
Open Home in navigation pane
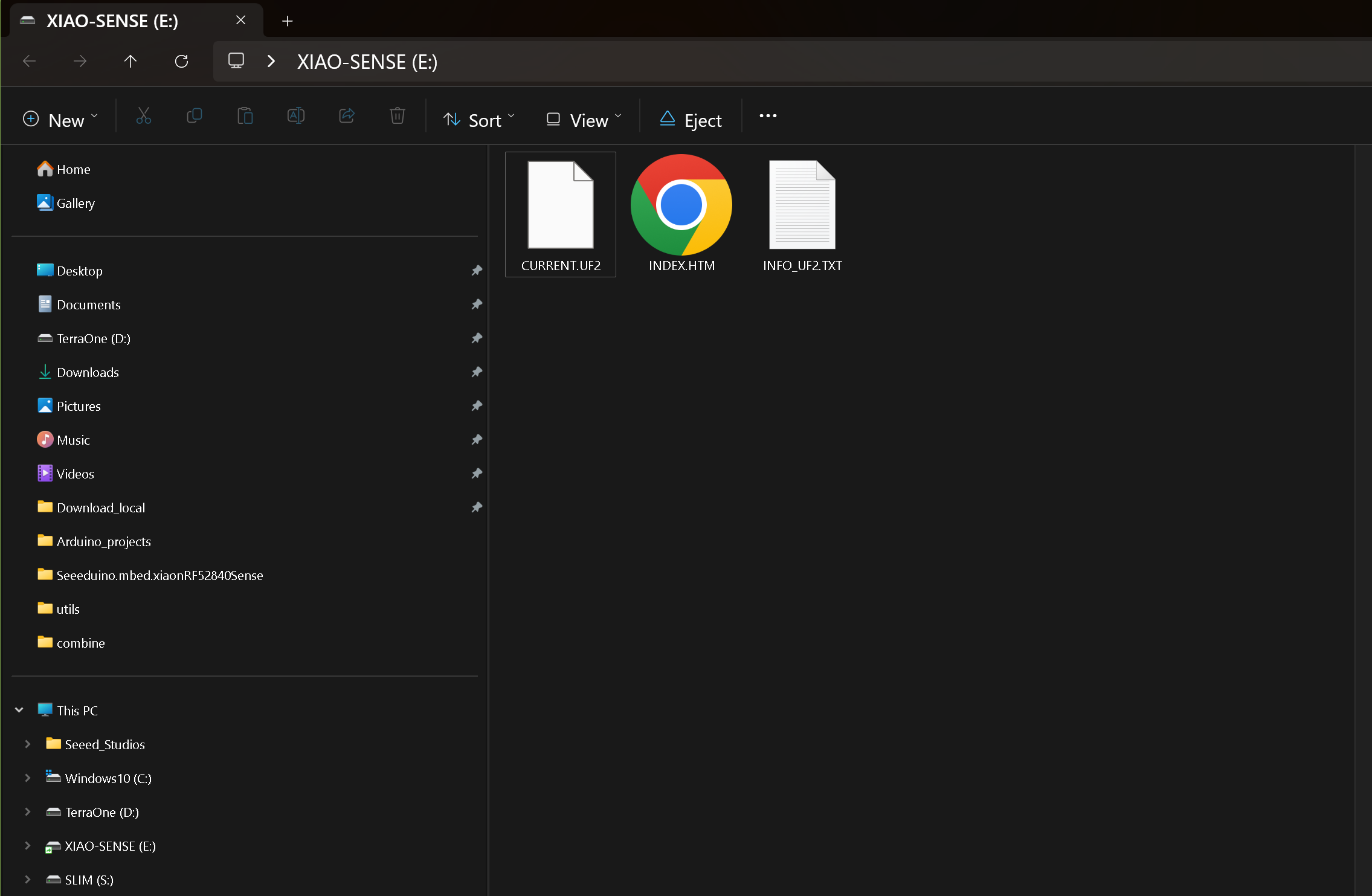point(63,169)
